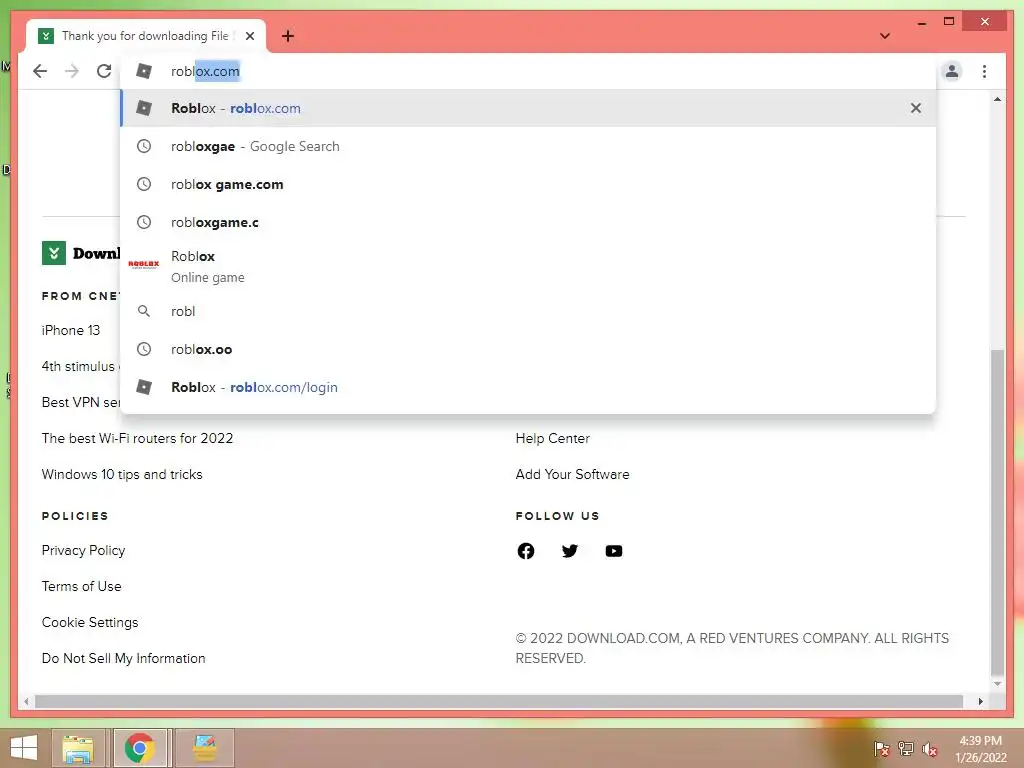Open the 'Roblox - roblox.com/login' suggestion
Screen dimensions: 1024x768
528,387
